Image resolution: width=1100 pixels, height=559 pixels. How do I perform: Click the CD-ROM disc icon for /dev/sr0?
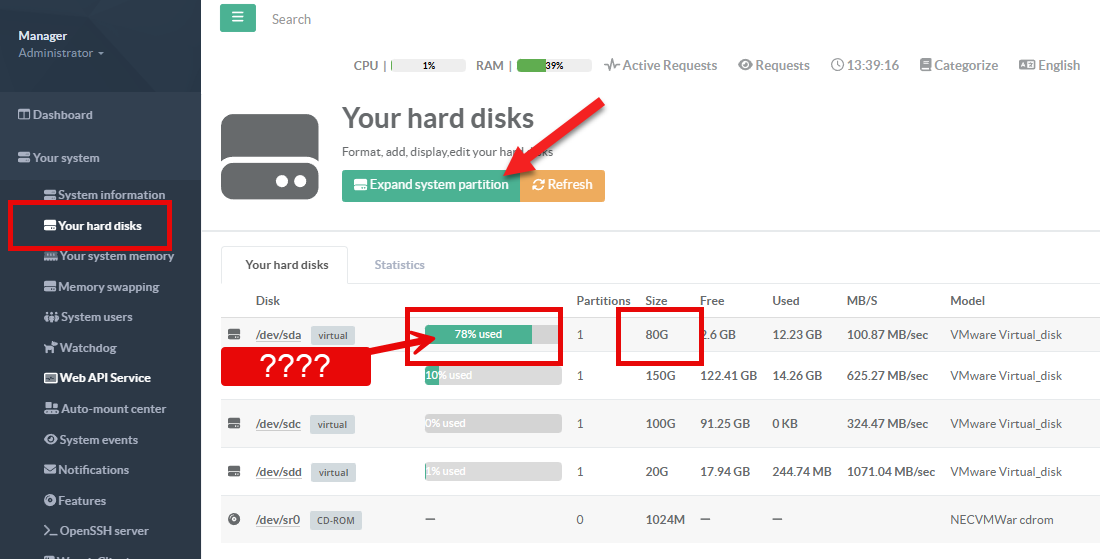[x=234, y=519]
